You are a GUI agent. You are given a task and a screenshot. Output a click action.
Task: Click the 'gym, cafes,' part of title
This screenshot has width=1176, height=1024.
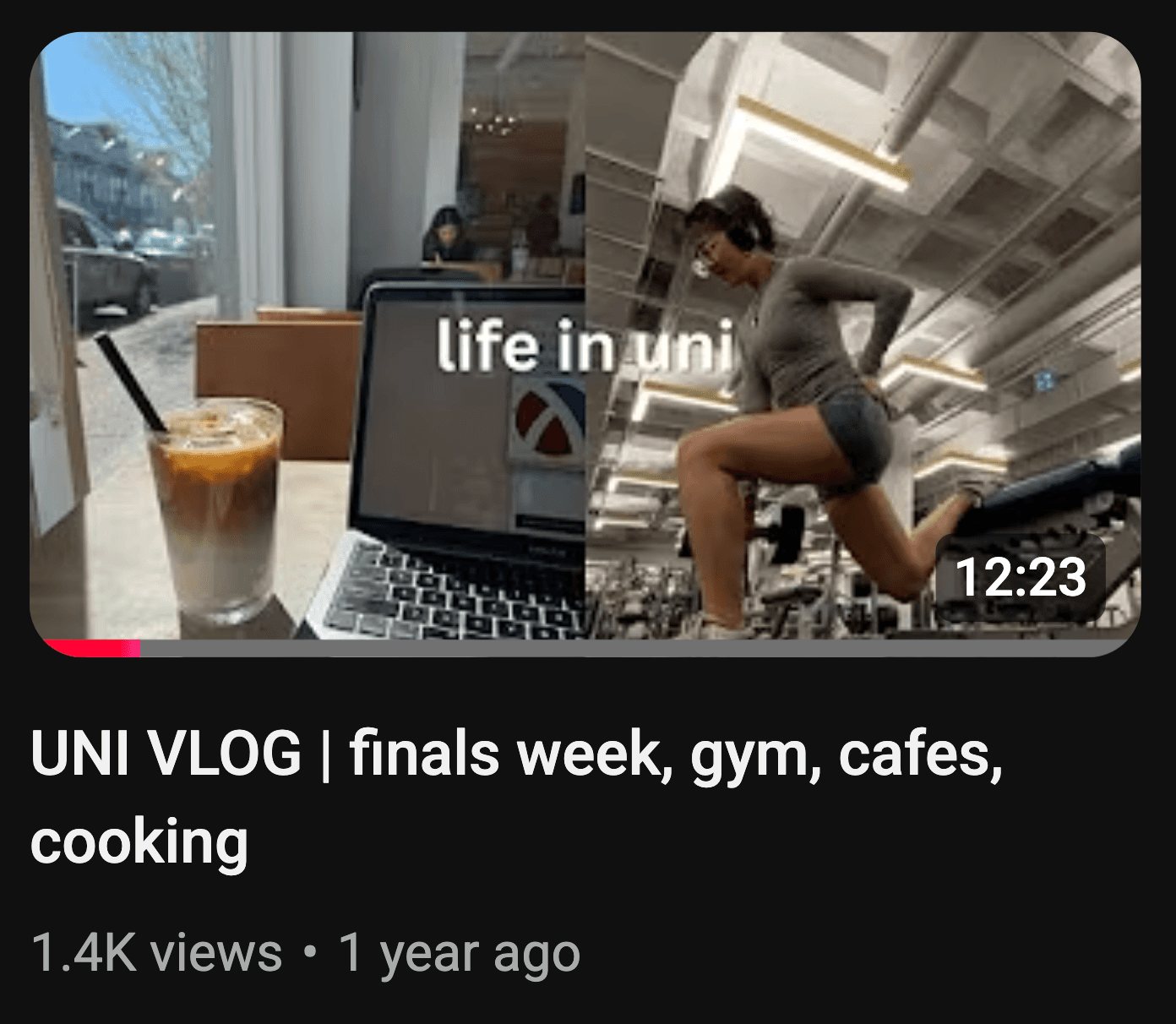pyautogui.click(x=847, y=754)
